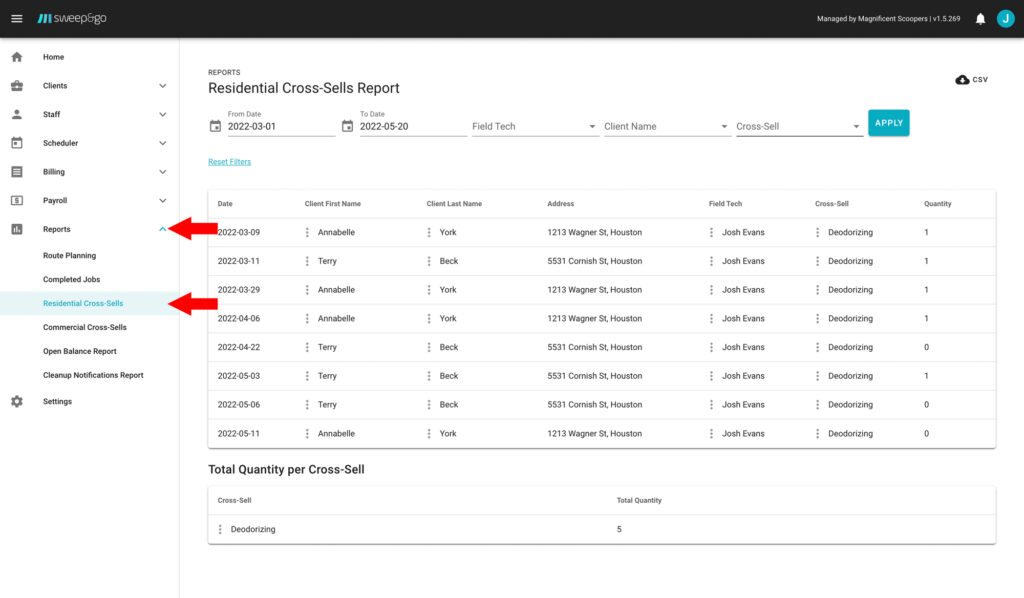
Task: Click the Home icon in sidebar
Action: click(x=17, y=57)
